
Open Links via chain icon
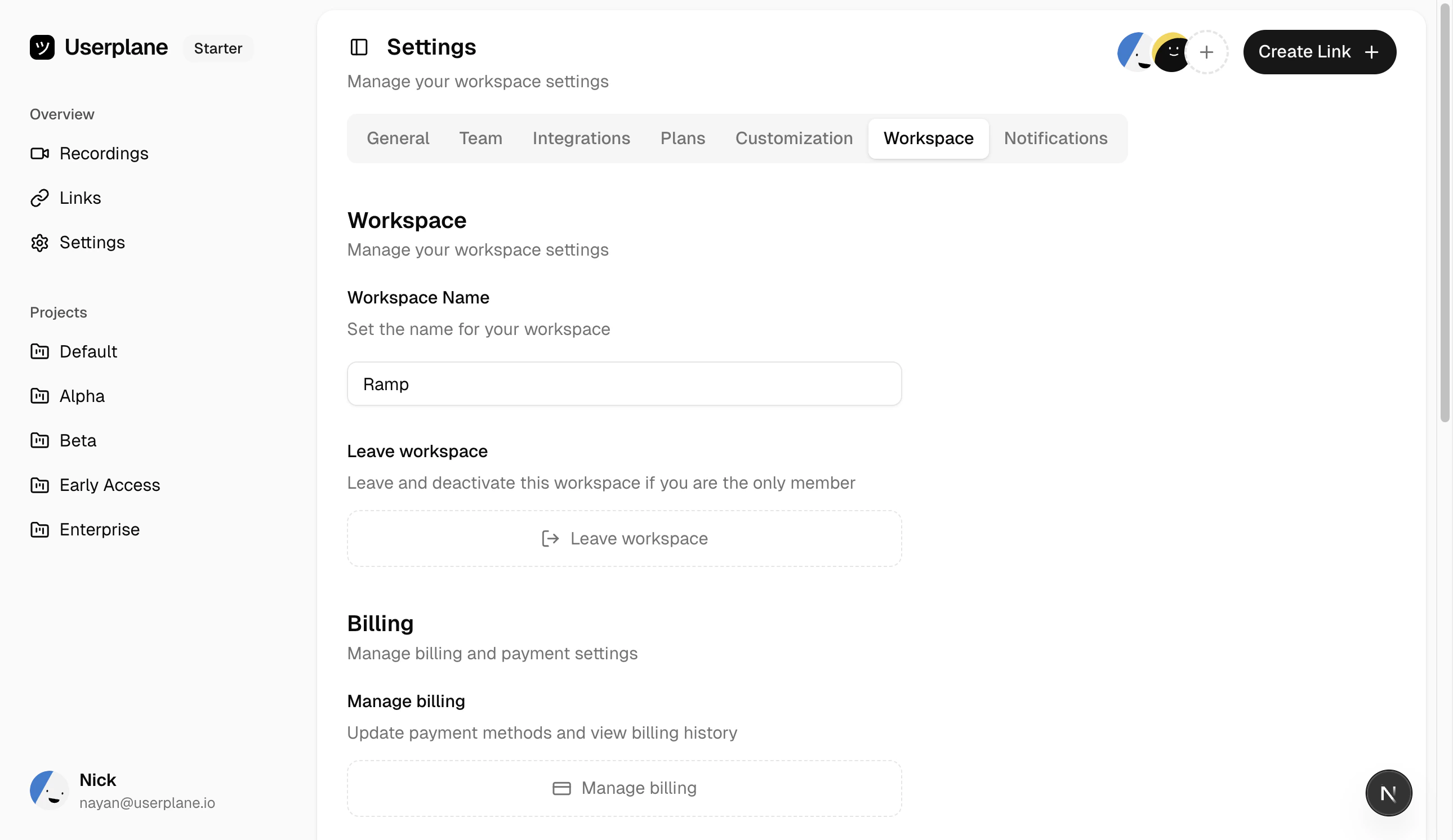pyautogui.click(x=39, y=198)
